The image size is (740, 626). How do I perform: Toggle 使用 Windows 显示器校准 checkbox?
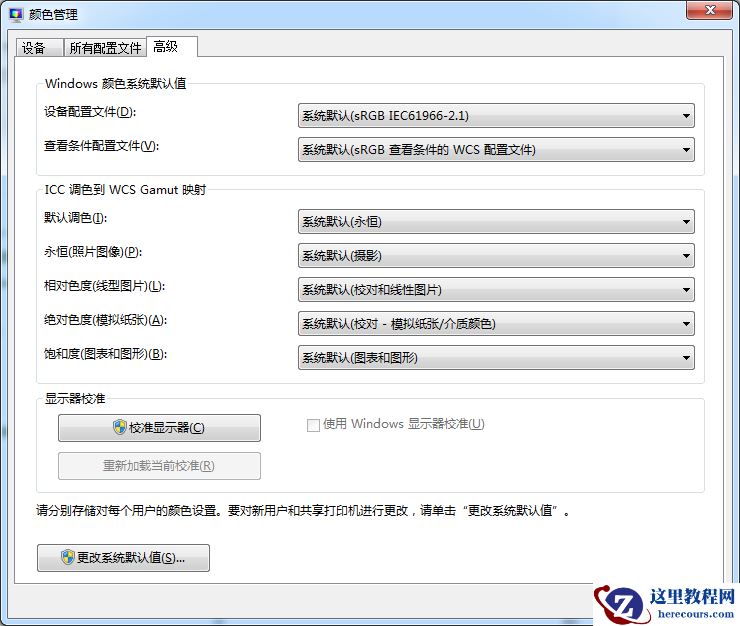click(313, 425)
